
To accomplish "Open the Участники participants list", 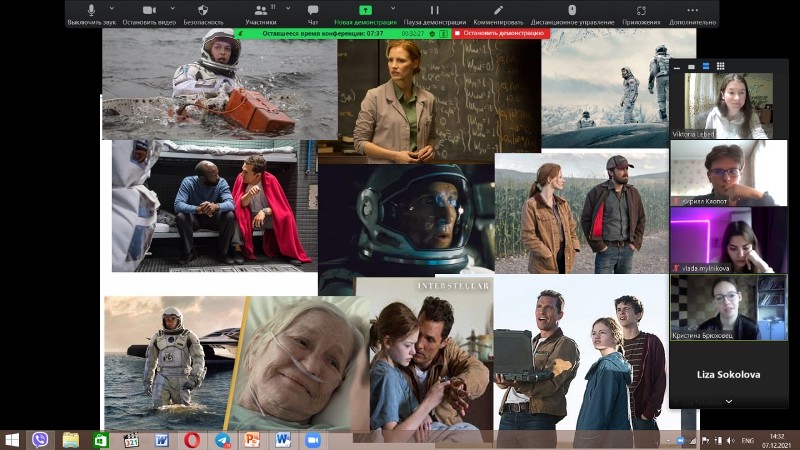I will coord(260,11).
